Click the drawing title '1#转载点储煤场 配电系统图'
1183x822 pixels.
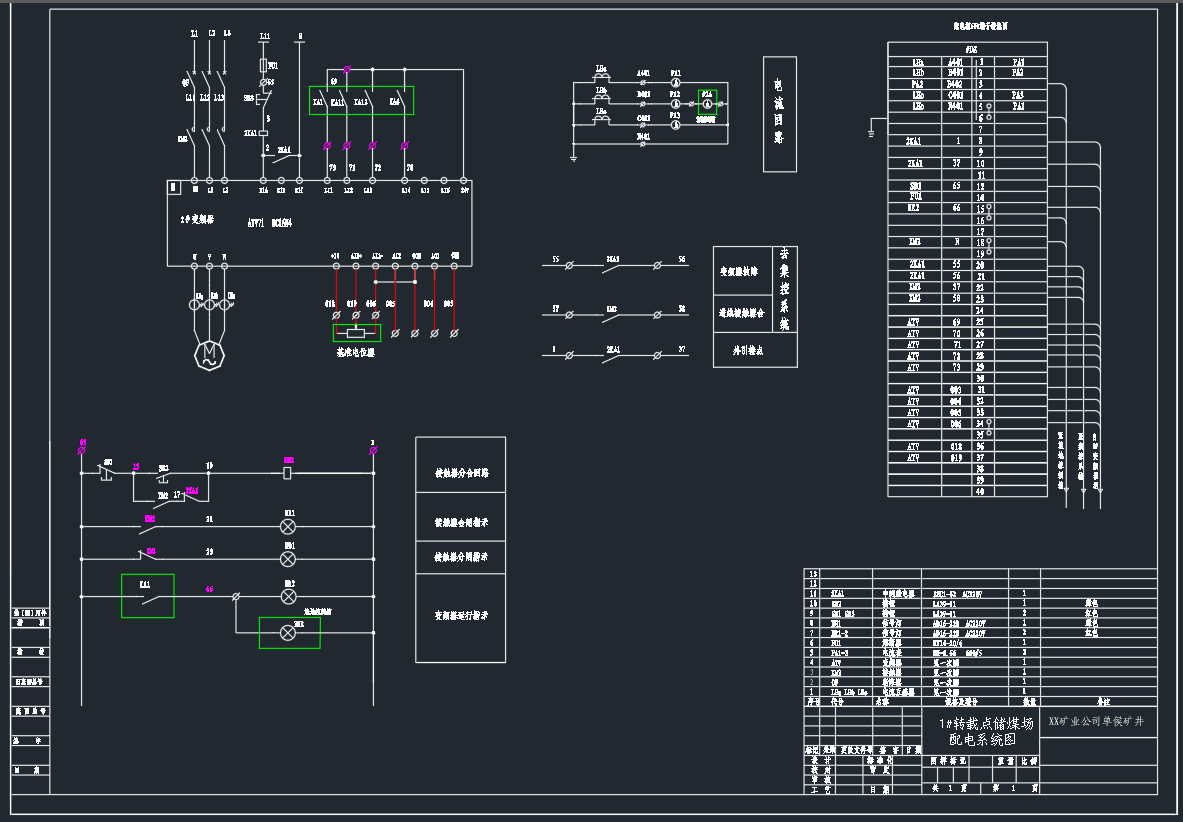click(980, 731)
